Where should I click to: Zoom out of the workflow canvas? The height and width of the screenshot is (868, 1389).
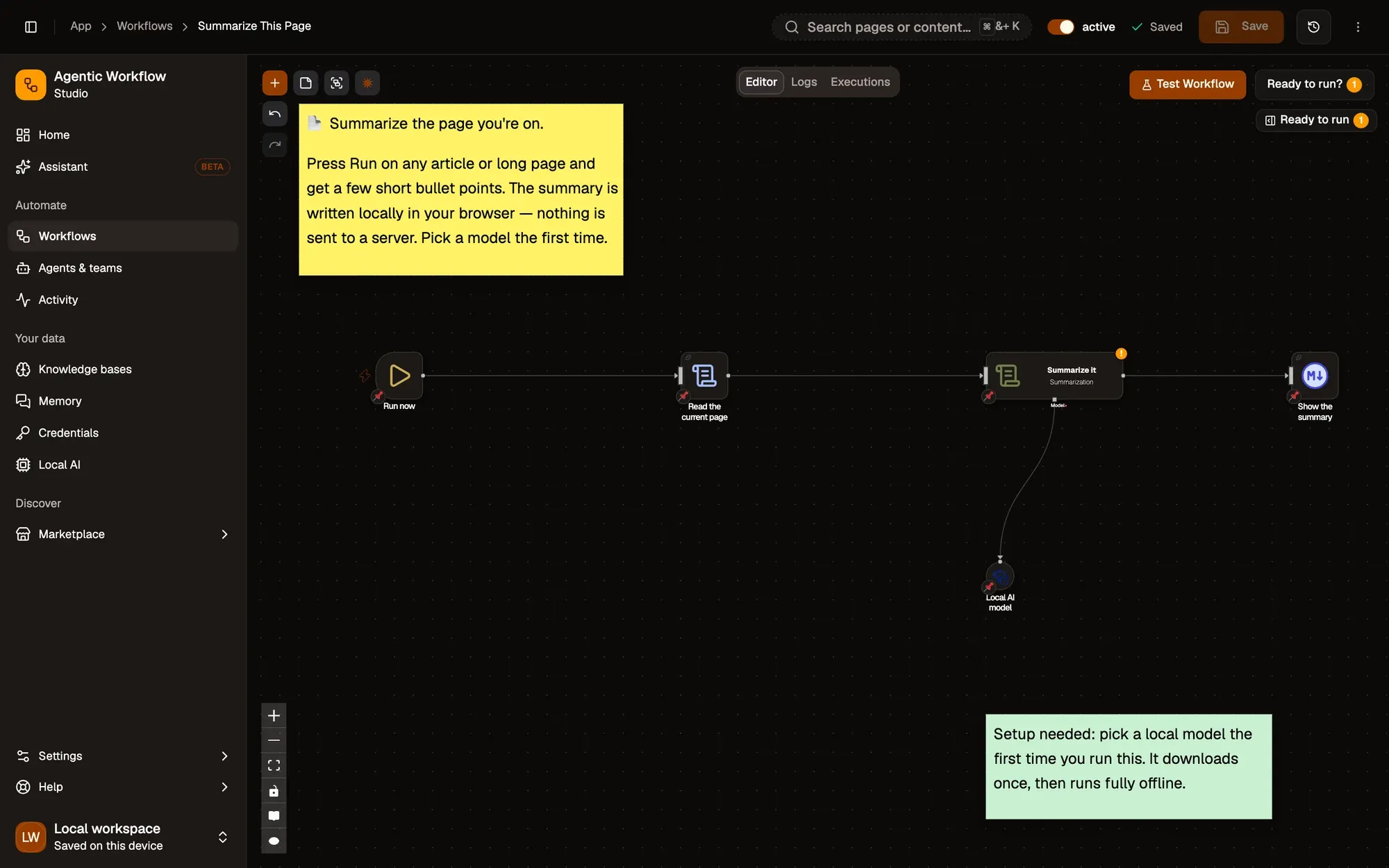tap(274, 740)
